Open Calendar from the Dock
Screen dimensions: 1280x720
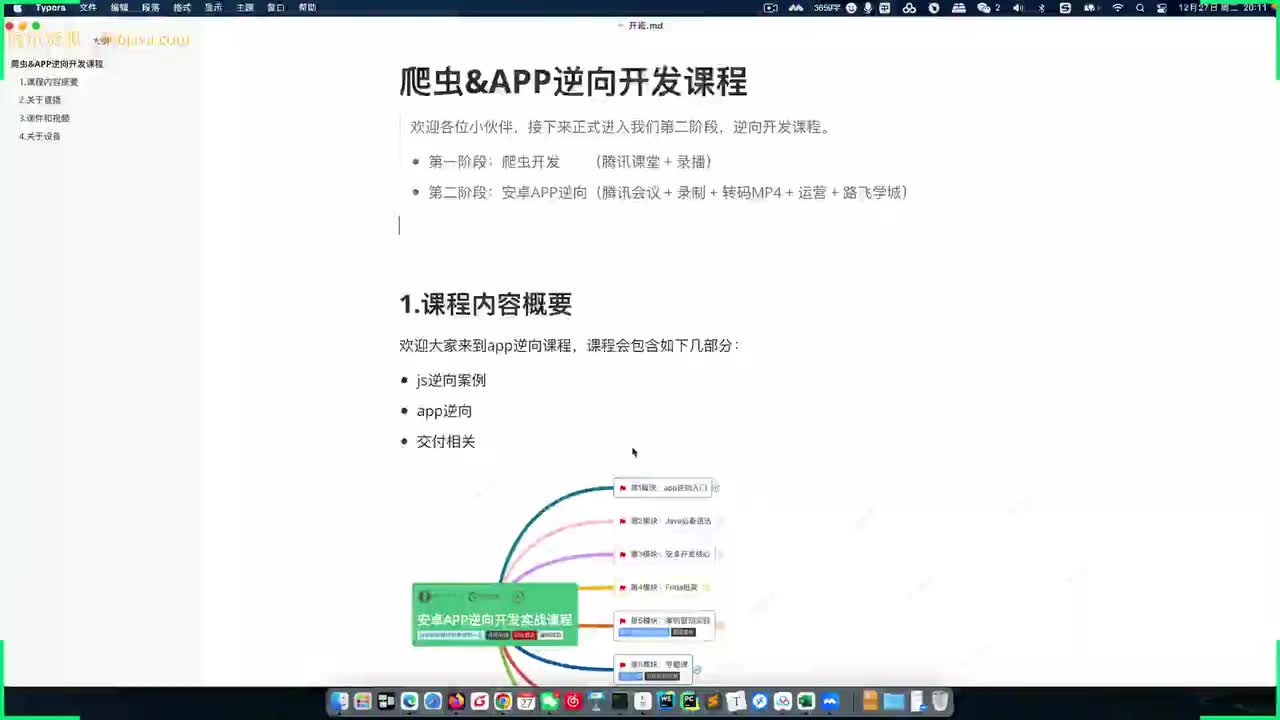tap(526, 702)
